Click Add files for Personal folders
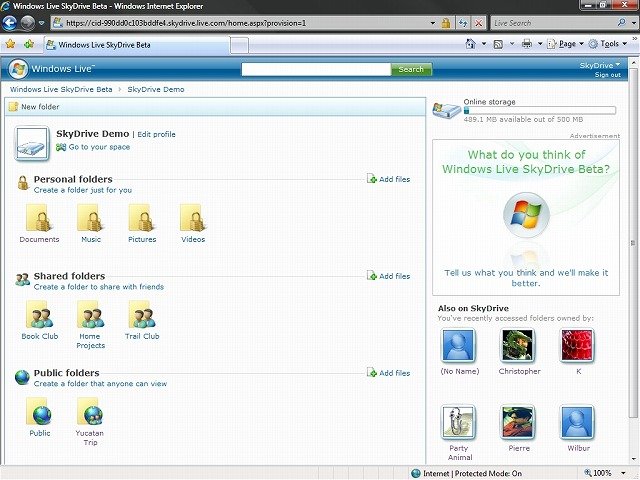 389,179
